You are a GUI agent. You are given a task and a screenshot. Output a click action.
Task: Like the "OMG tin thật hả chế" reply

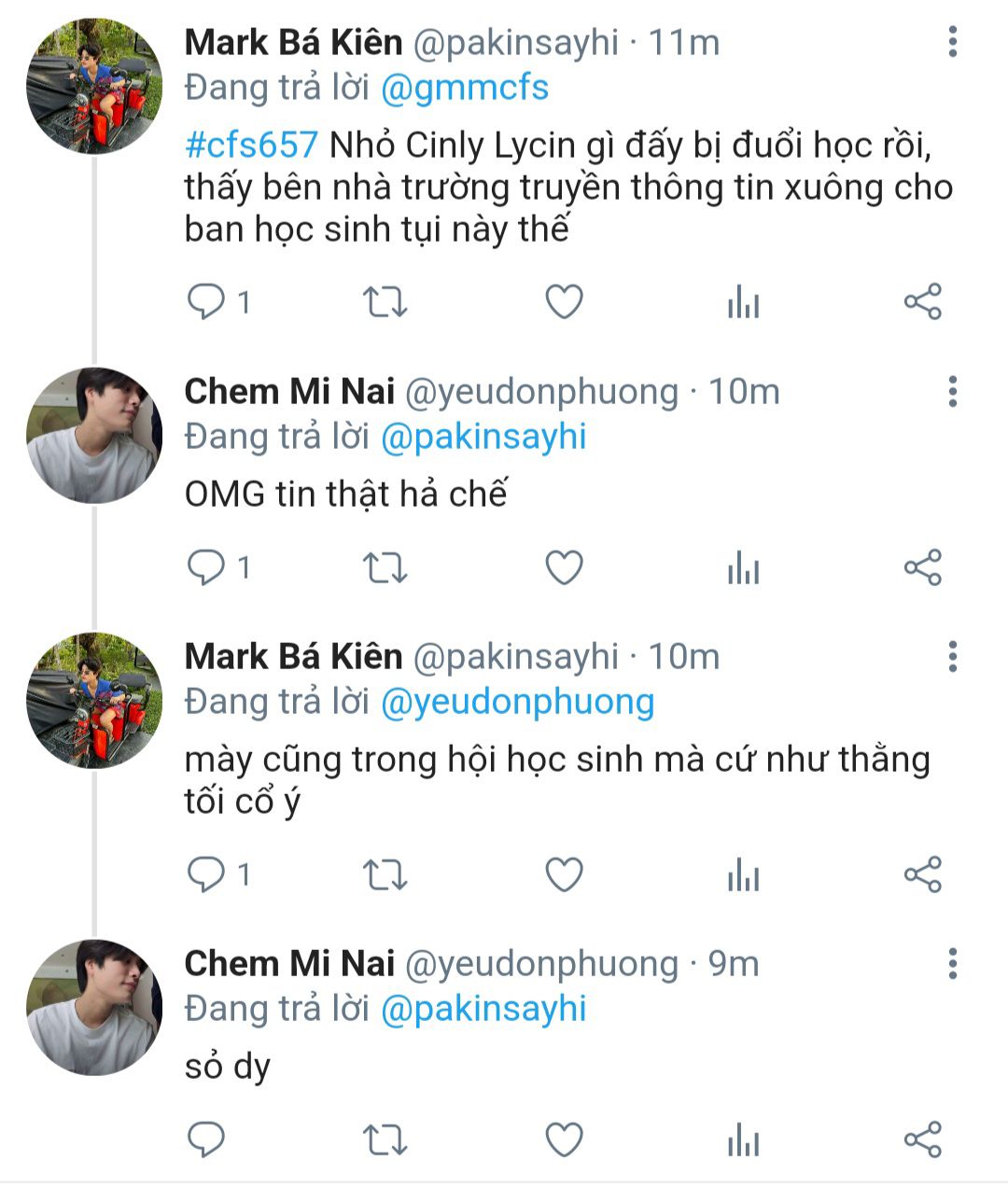tap(564, 567)
